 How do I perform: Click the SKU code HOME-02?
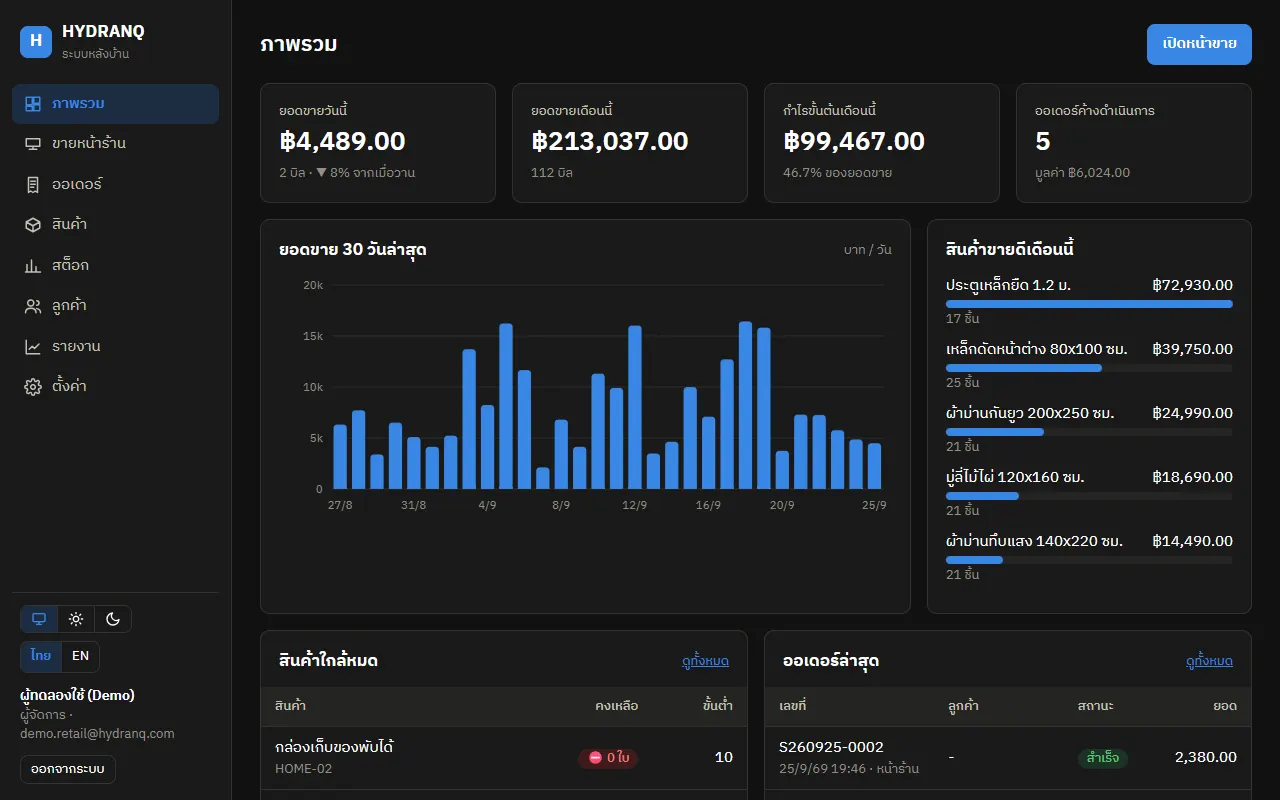click(303, 769)
